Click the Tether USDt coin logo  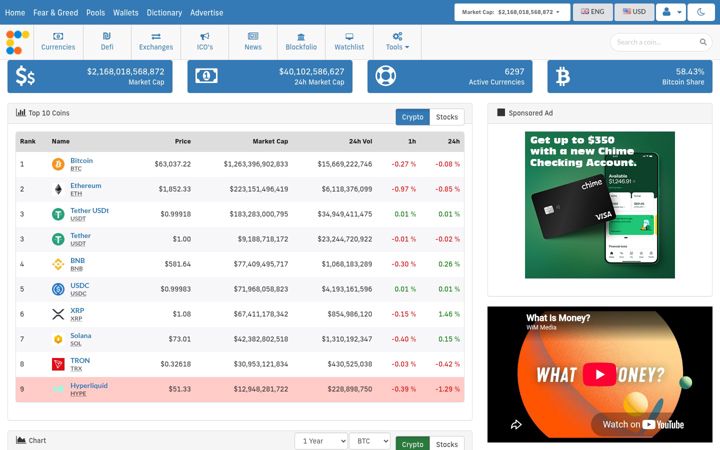tap(58, 214)
